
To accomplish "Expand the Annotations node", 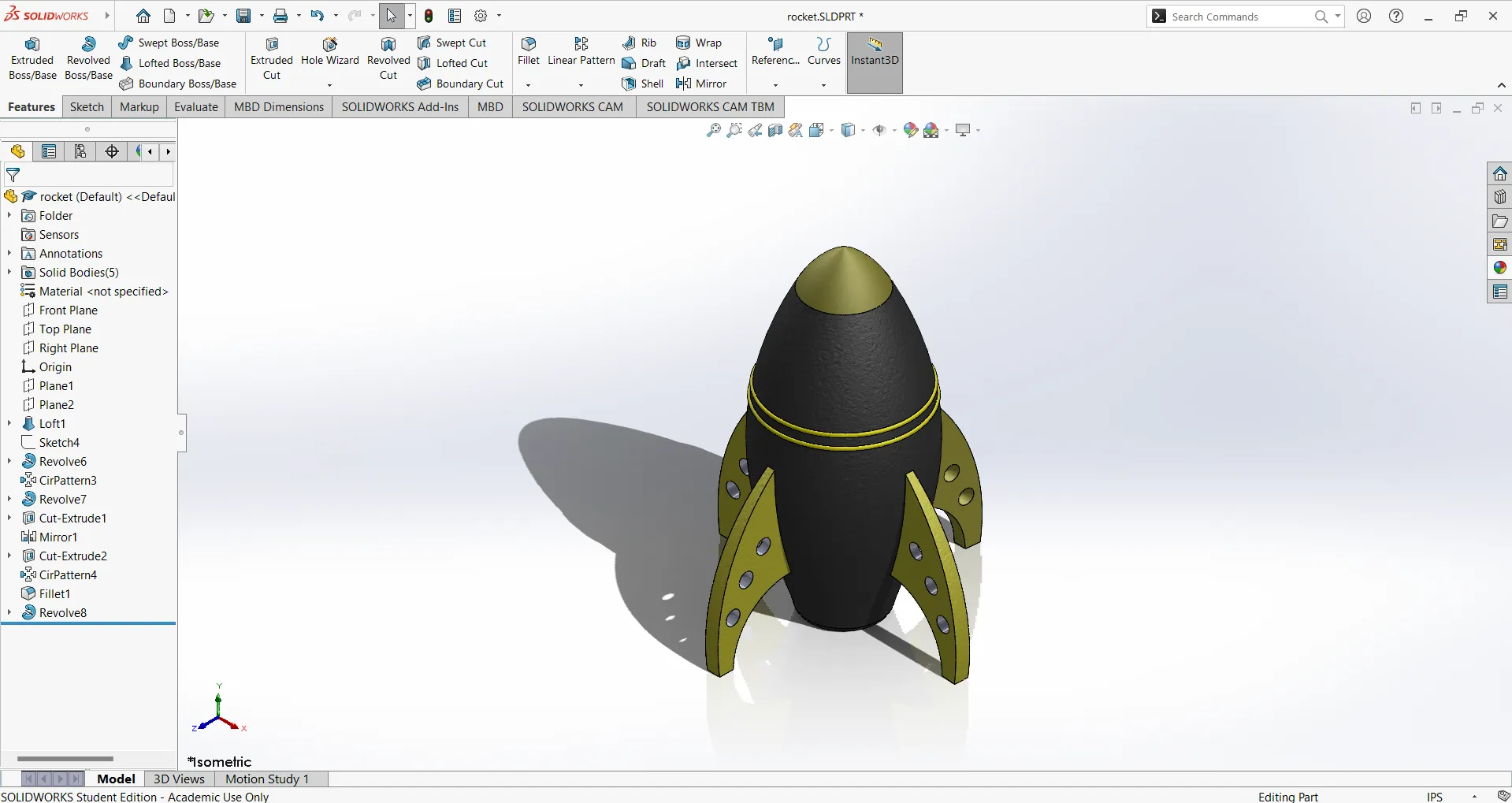I will click(x=9, y=253).
